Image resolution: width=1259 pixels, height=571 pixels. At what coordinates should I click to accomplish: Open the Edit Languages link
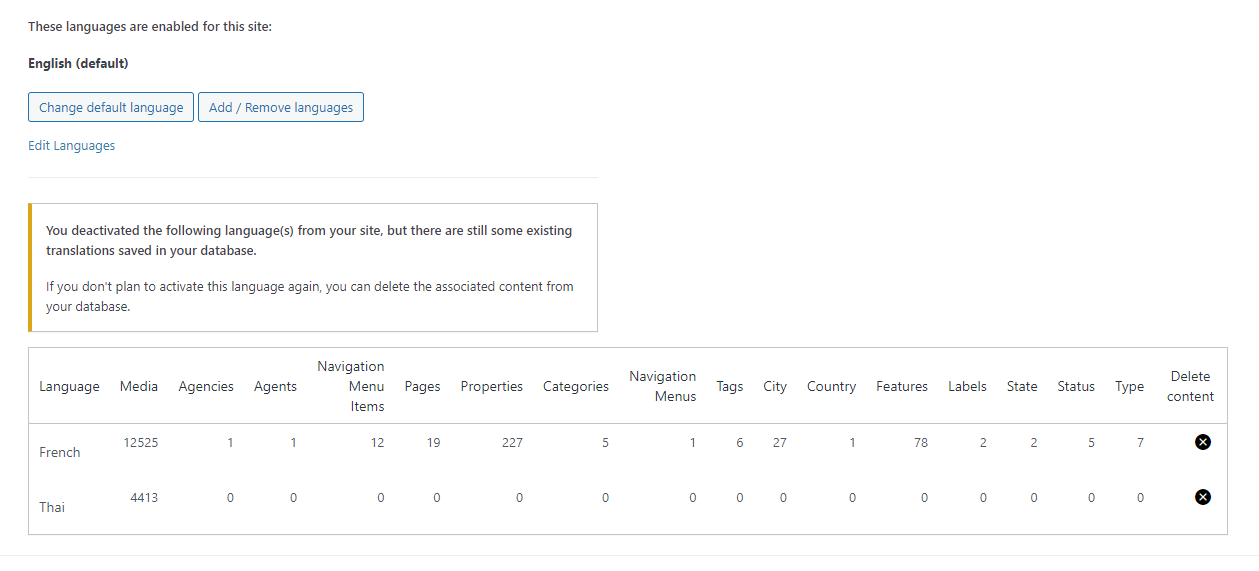pos(72,146)
